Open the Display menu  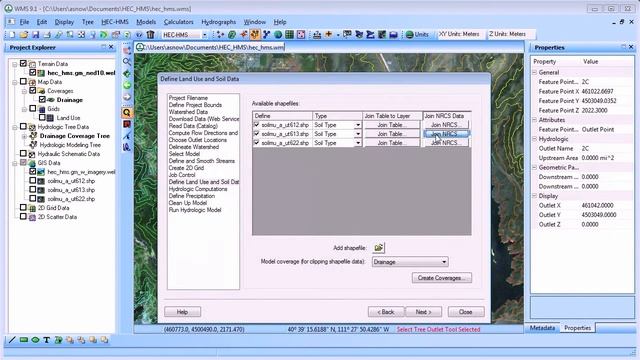tap(64, 22)
